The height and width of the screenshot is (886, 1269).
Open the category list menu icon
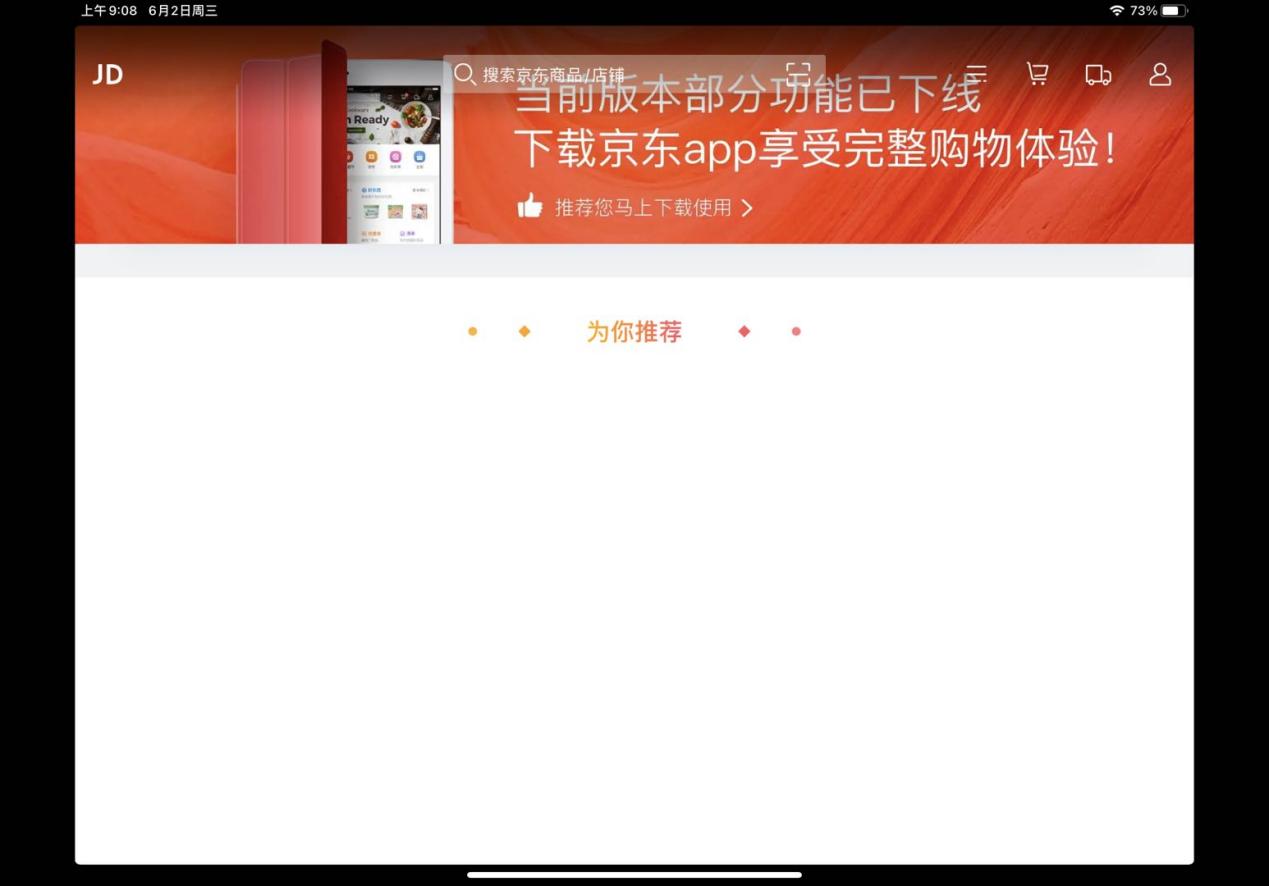coord(976,74)
